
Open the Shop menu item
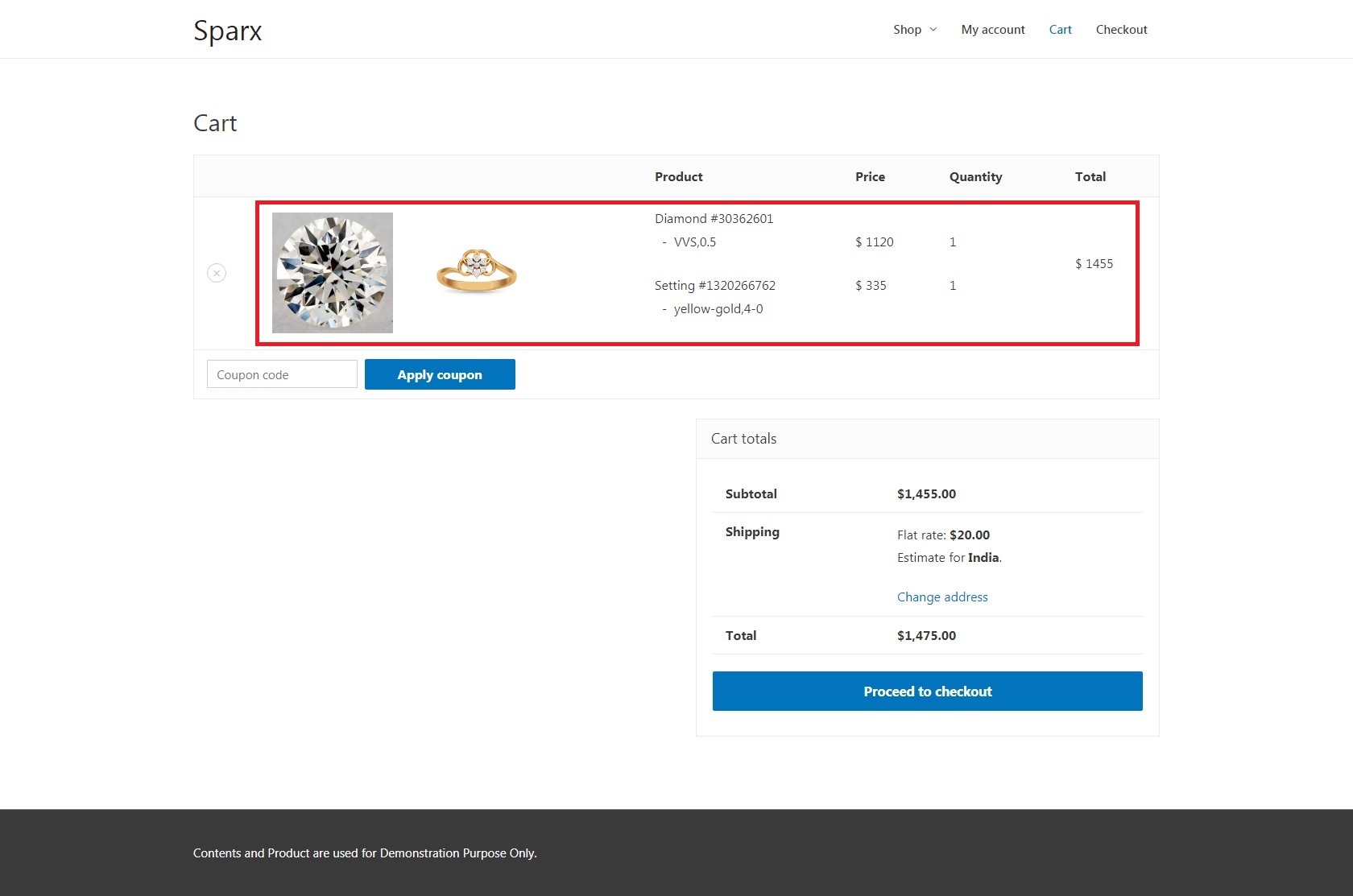pyautogui.click(x=907, y=30)
